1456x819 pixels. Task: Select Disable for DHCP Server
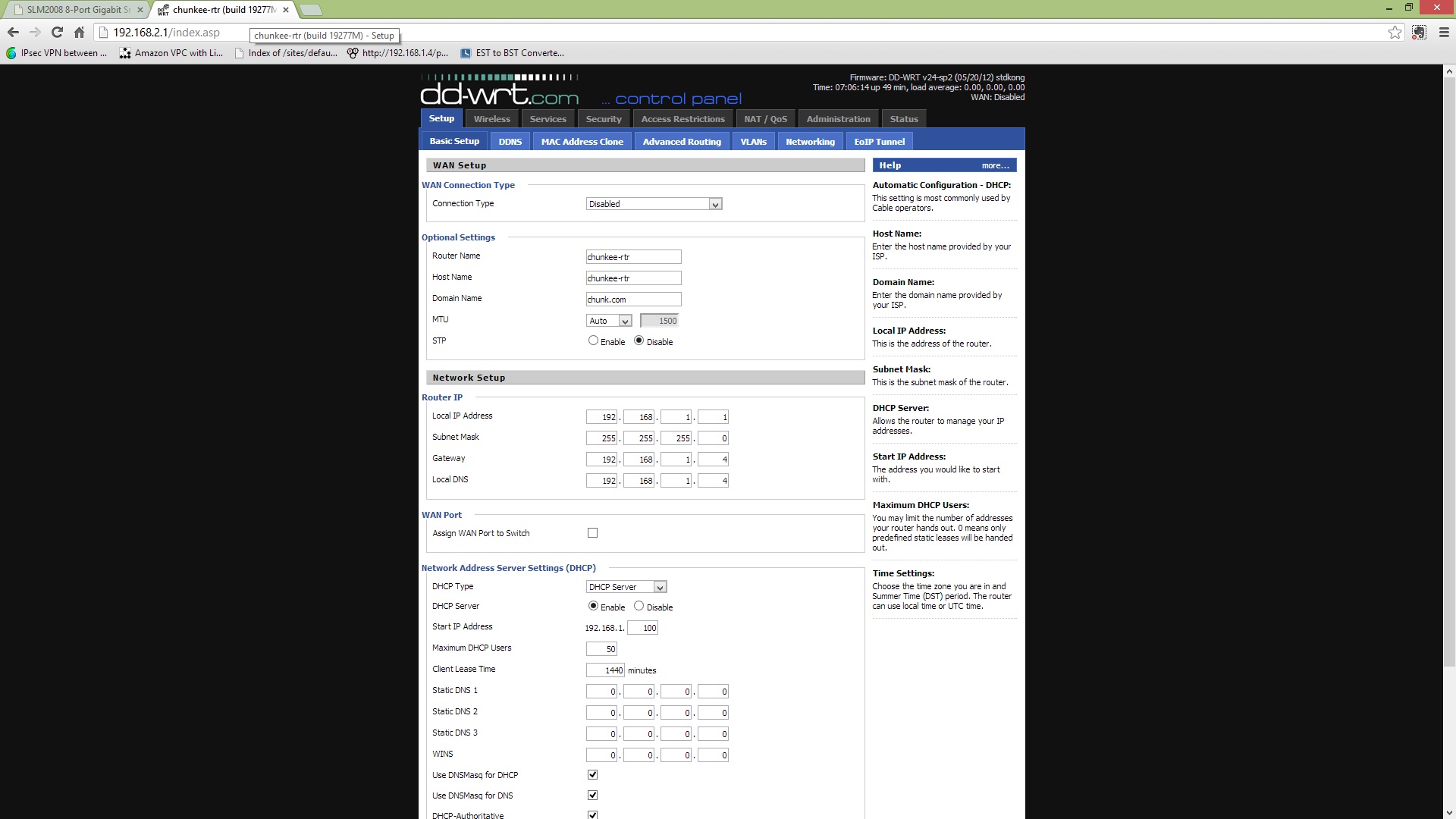tap(639, 606)
